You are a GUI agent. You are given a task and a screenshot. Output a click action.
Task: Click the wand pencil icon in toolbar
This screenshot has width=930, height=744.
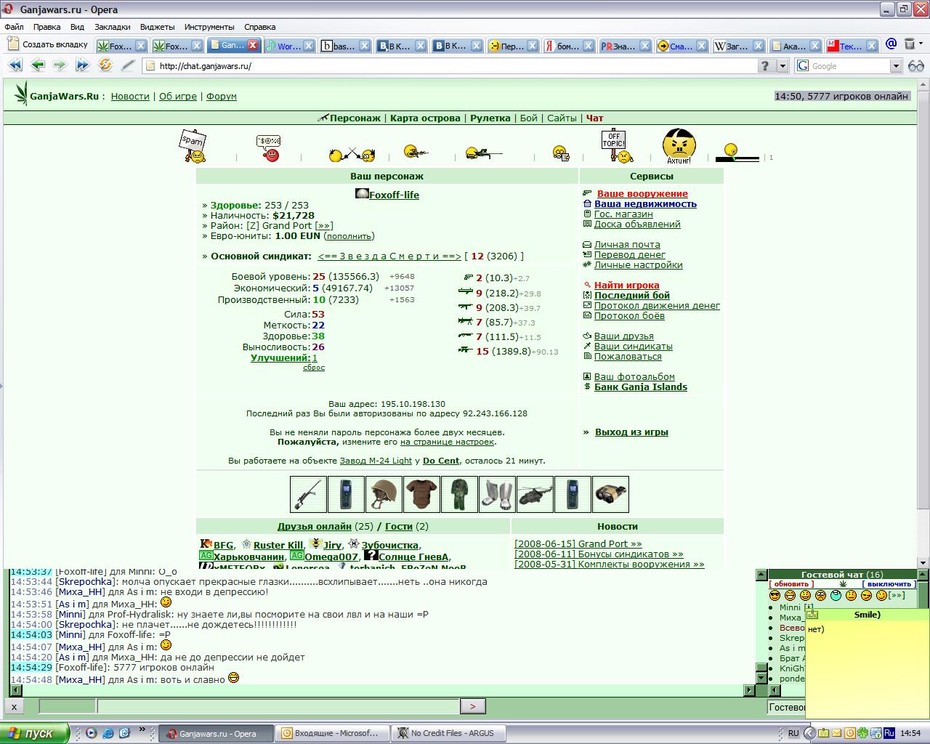coord(128,65)
